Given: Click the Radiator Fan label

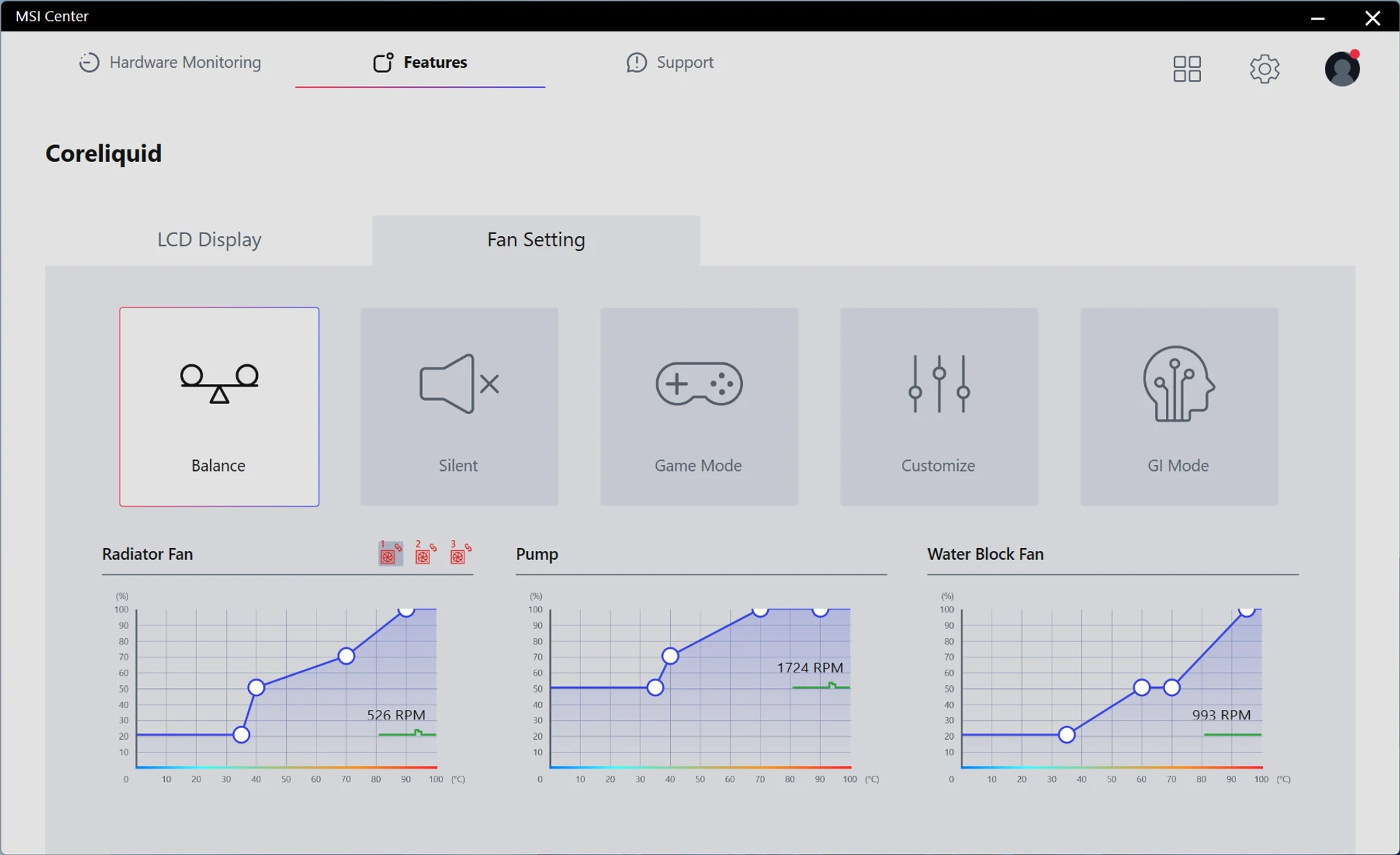Looking at the screenshot, I should click(147, 554).
